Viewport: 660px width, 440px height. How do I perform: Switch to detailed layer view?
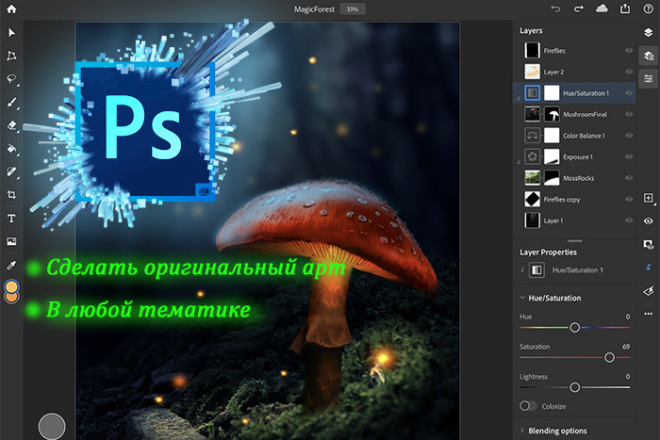click(x=648, y=56)
